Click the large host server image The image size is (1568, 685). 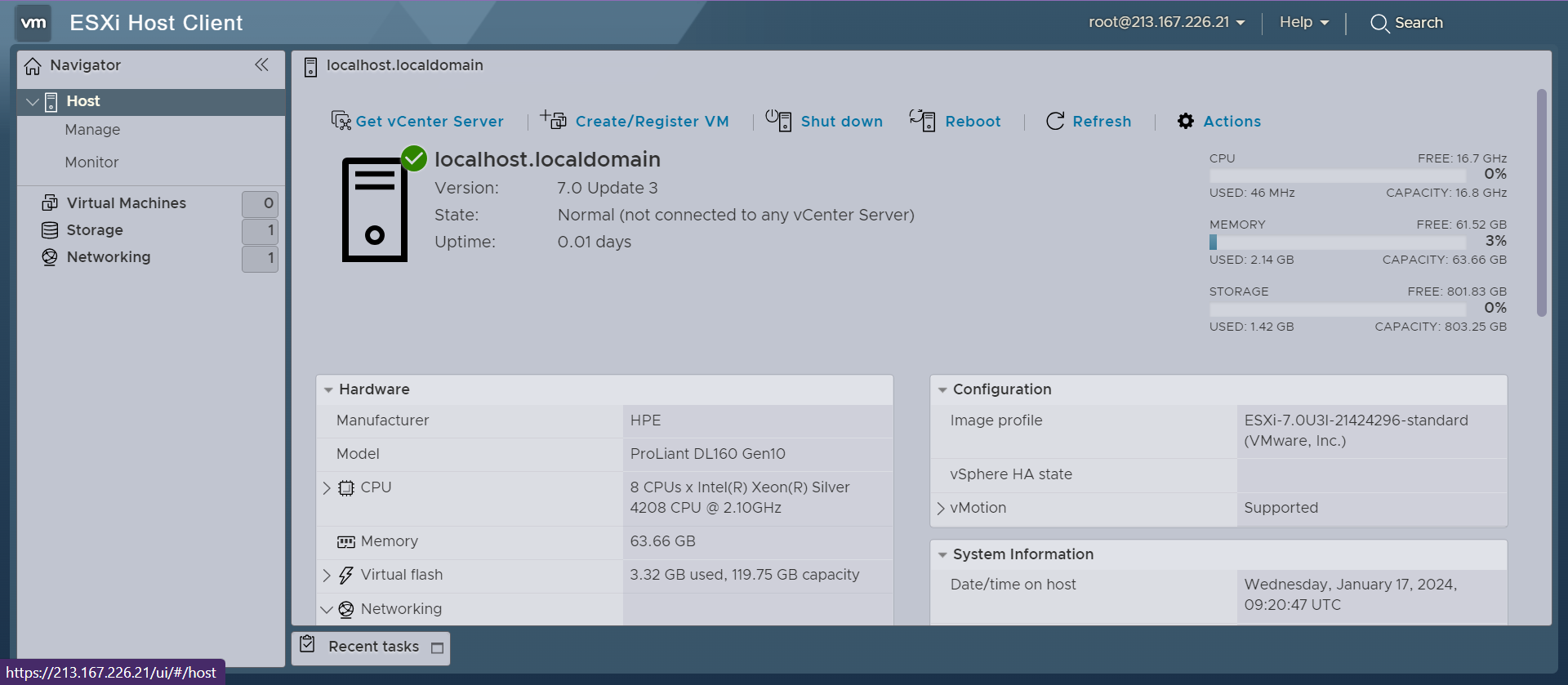pos(375,210)
